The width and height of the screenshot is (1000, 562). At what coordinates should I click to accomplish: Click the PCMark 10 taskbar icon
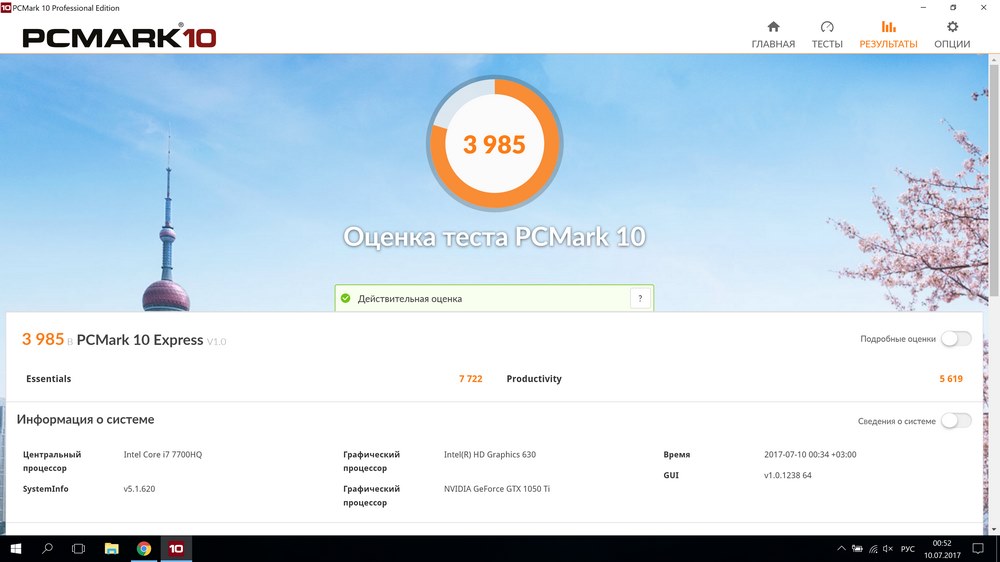[175, 549]
